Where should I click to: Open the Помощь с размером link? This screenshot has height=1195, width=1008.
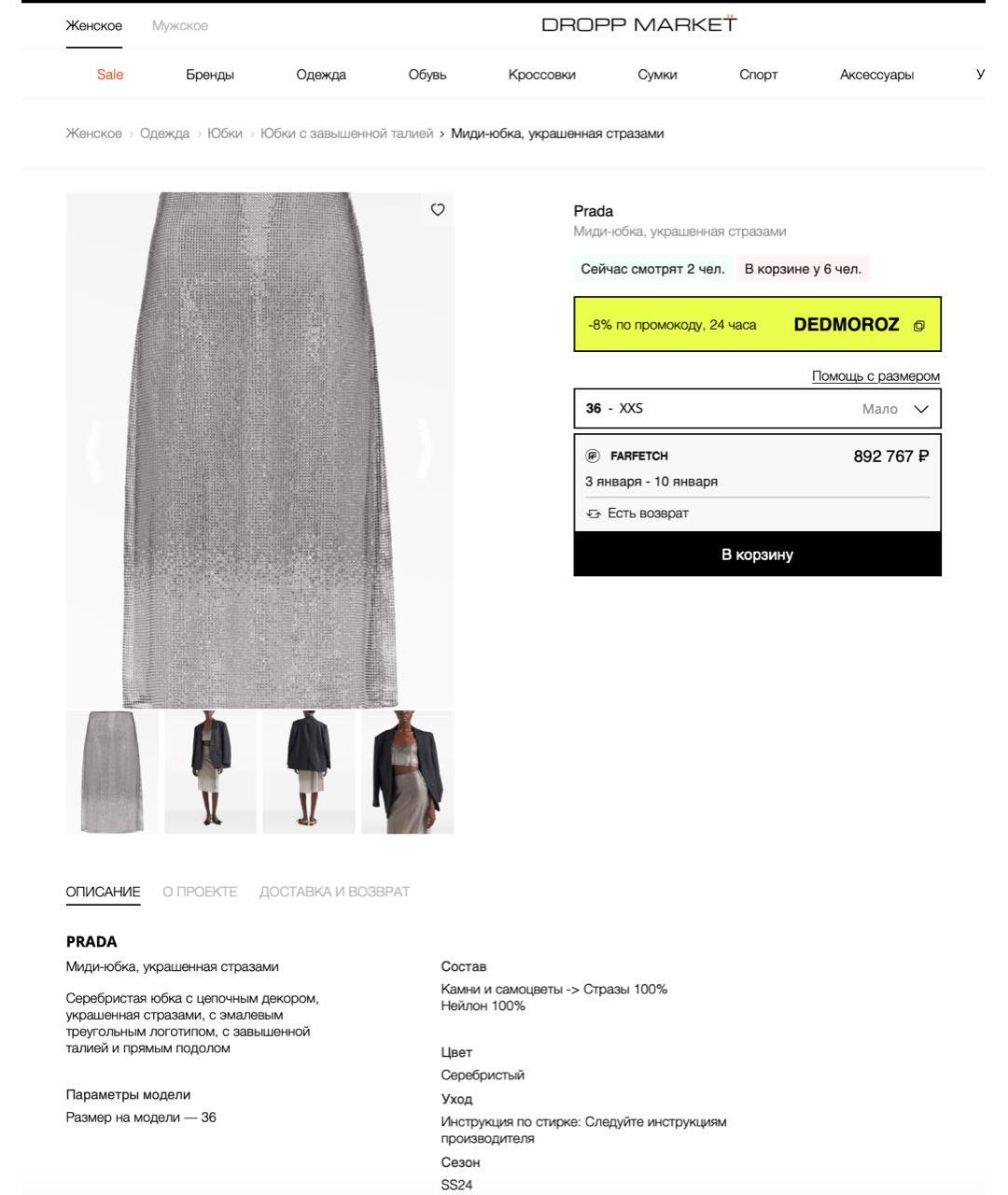click(875, 376)
